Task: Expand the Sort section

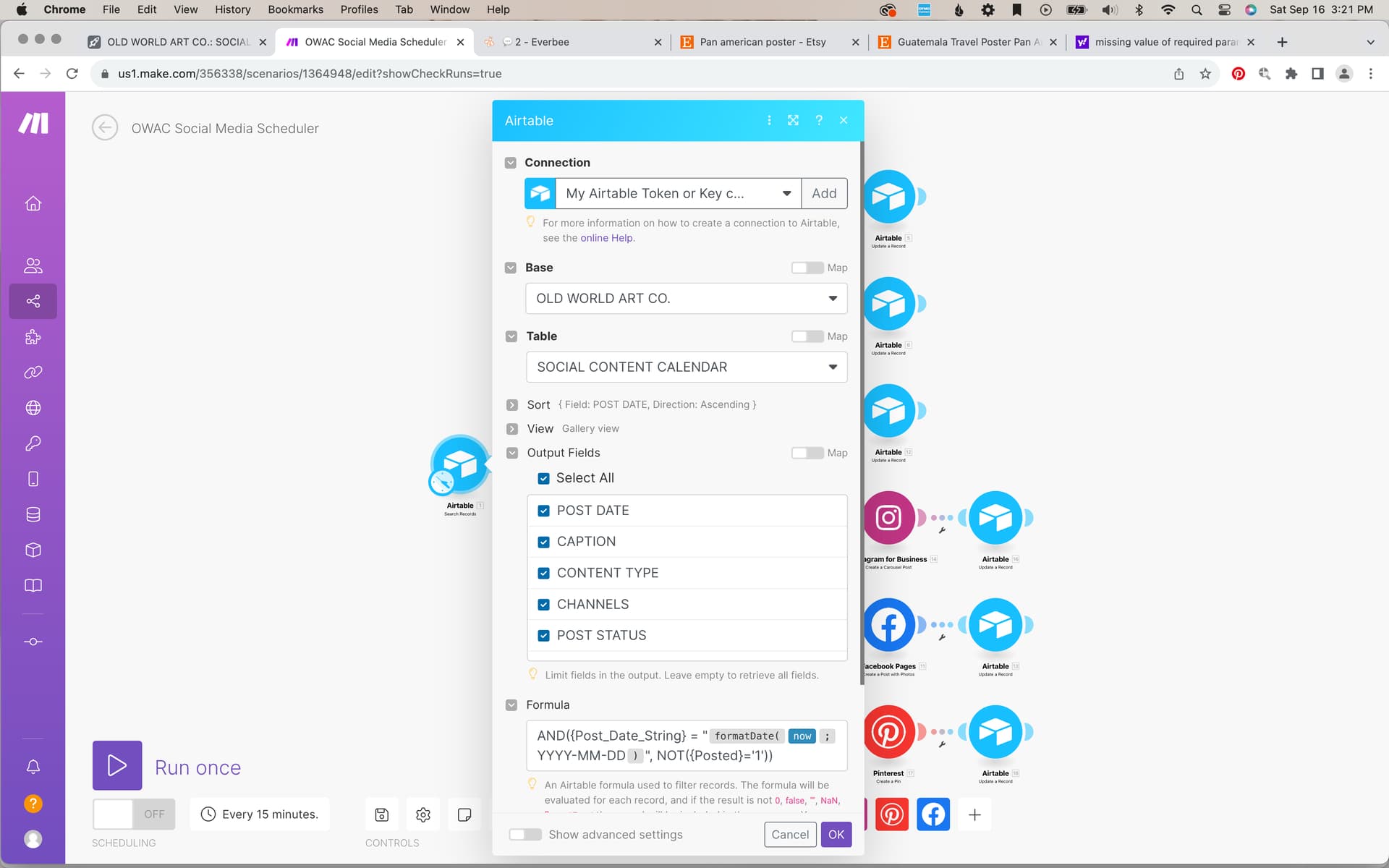Action: 512,405
